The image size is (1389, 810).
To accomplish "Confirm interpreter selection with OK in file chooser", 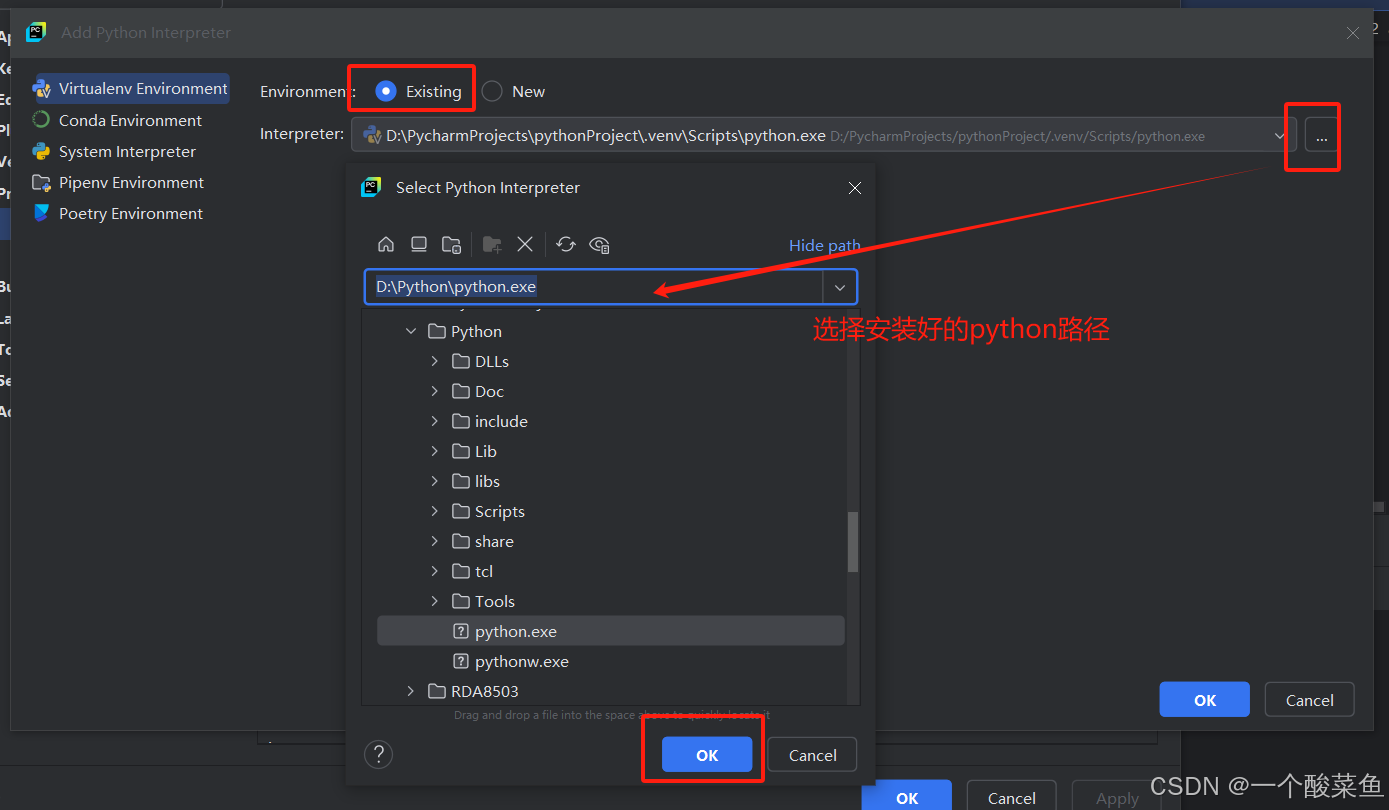I will pos(707,755).
